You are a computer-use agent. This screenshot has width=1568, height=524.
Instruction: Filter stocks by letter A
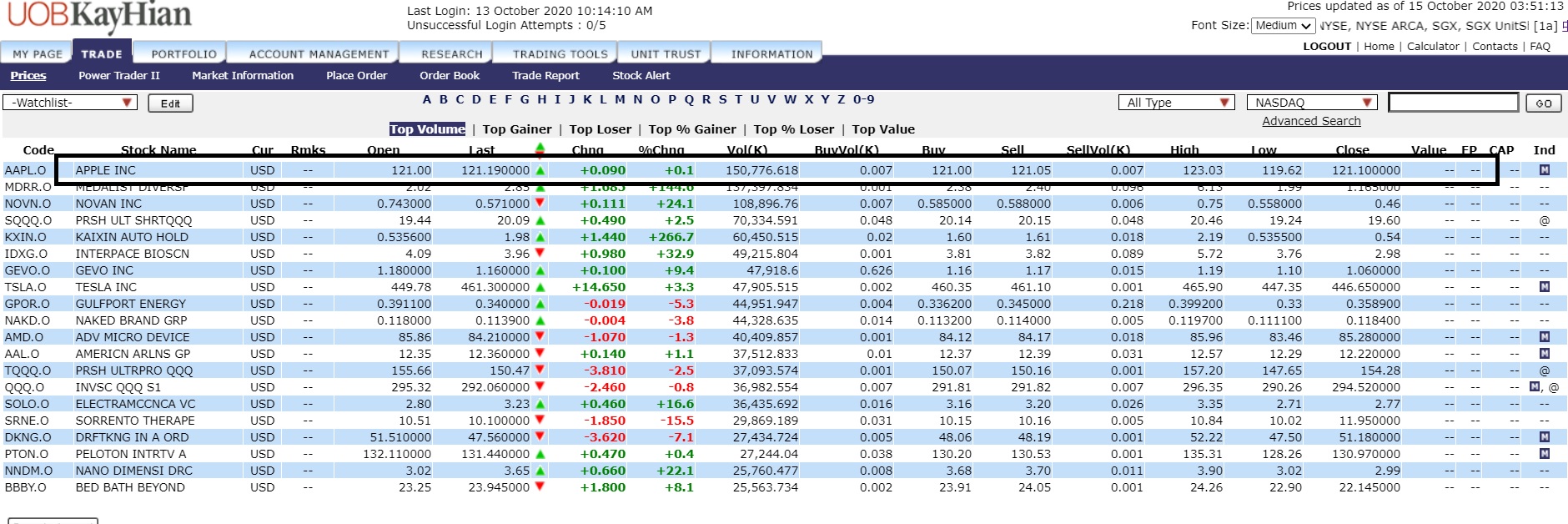(x=427, y=99)
